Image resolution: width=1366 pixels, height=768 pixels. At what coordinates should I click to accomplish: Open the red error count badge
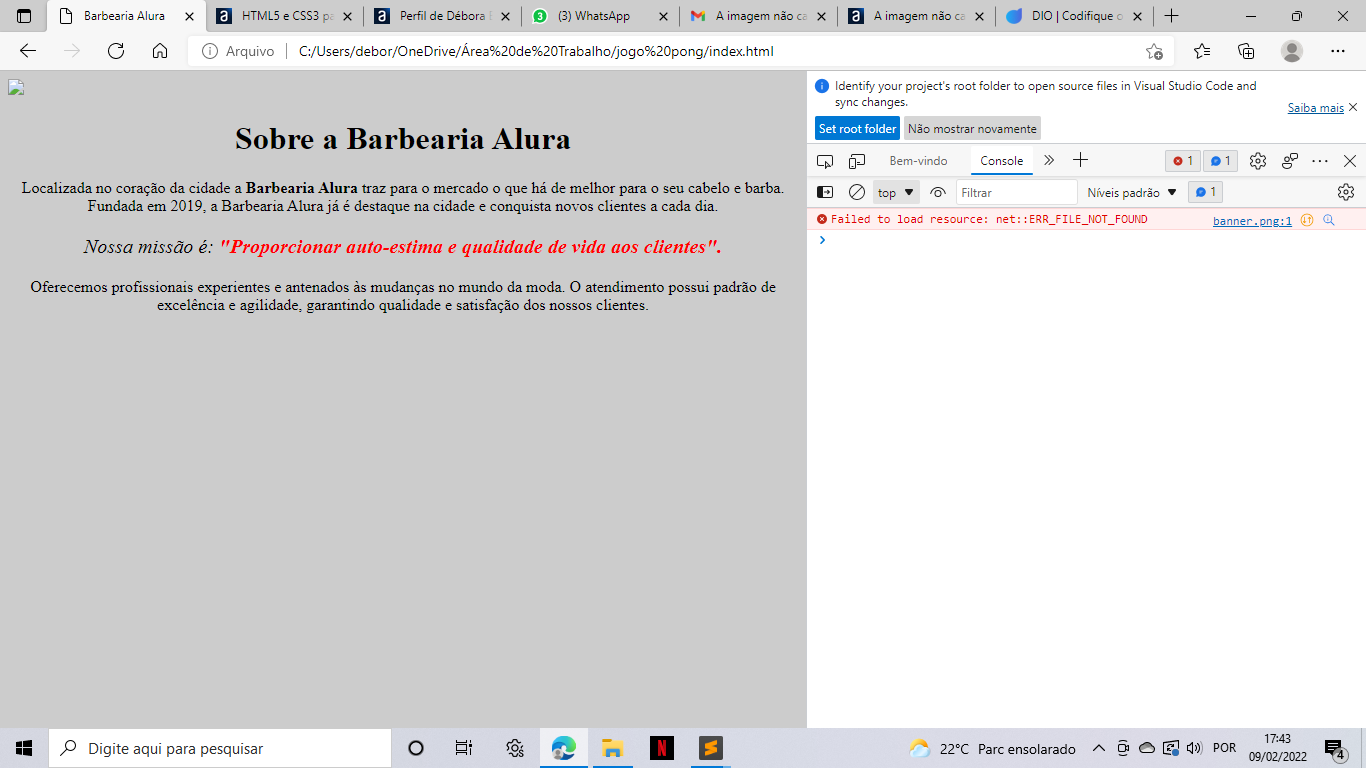pyautogui.click(x=1182, y=161)
